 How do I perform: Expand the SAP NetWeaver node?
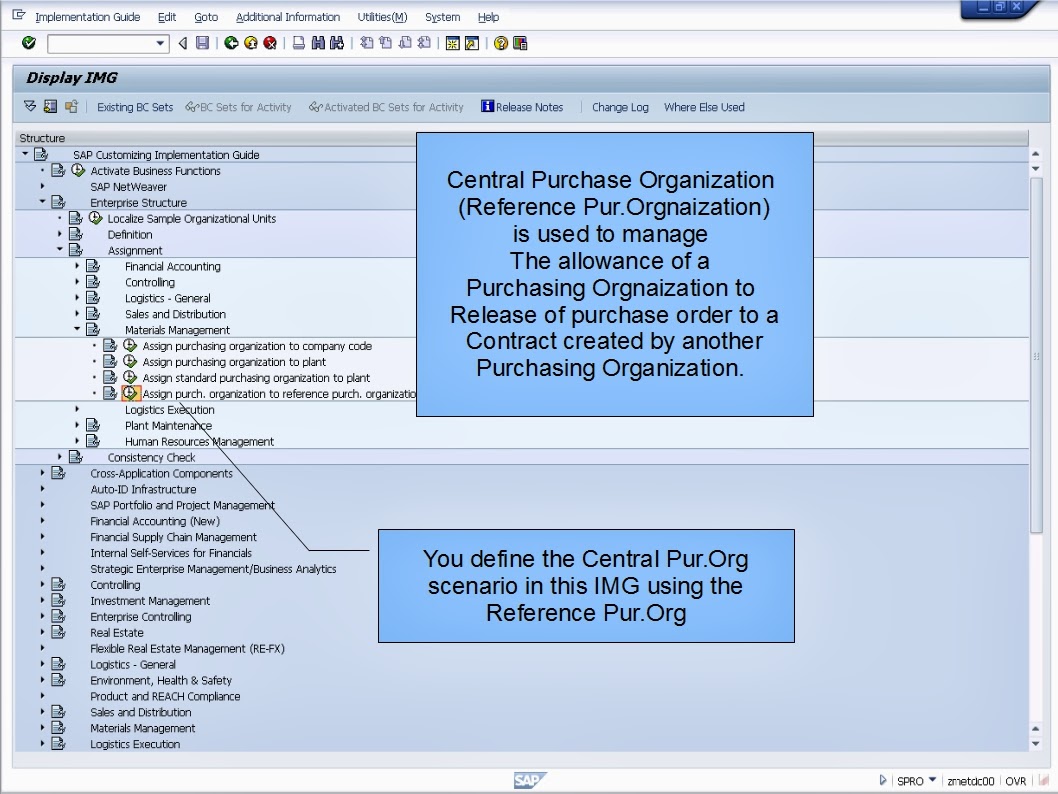click(42, 186)
